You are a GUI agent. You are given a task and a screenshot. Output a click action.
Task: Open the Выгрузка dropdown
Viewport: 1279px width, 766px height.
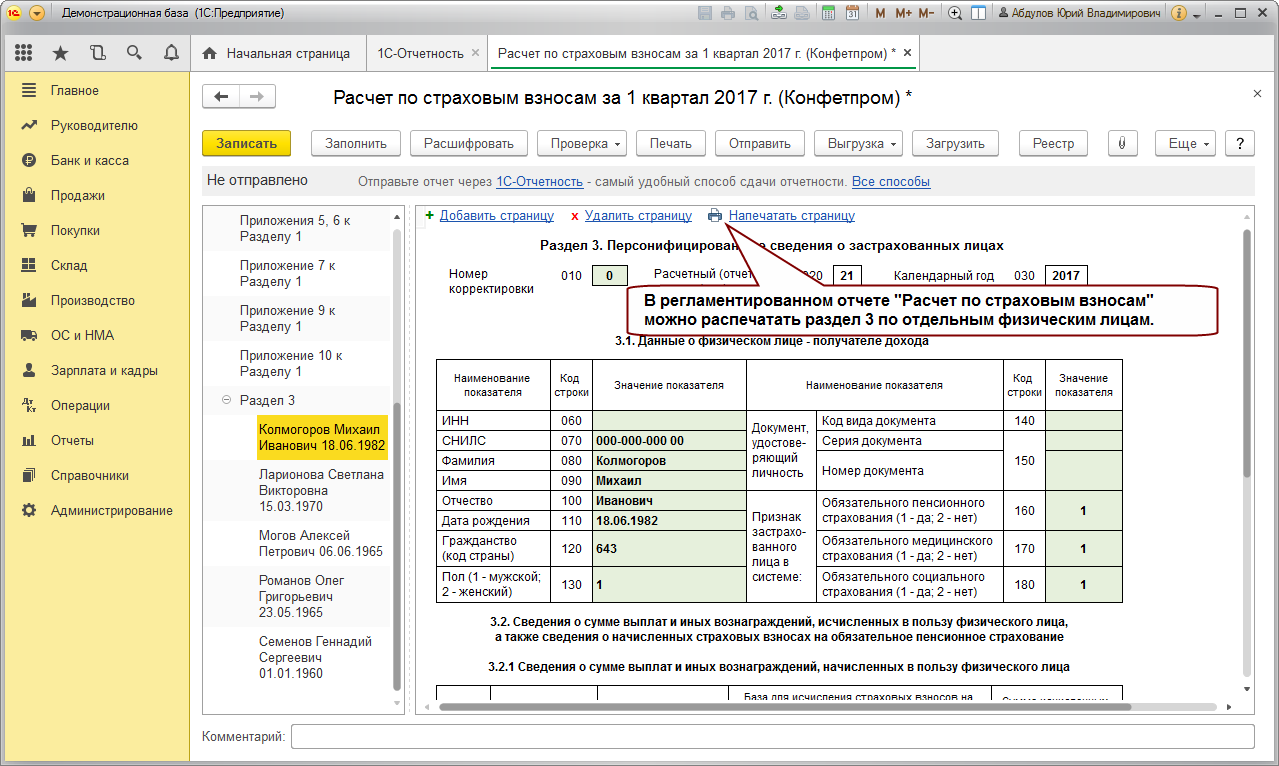[x=858, y=143]
